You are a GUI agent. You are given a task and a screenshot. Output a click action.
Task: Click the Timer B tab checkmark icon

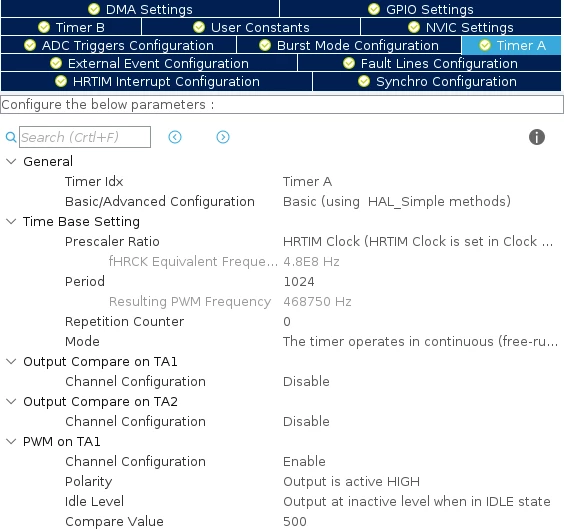pyautogui.click(x=44, y=27)
